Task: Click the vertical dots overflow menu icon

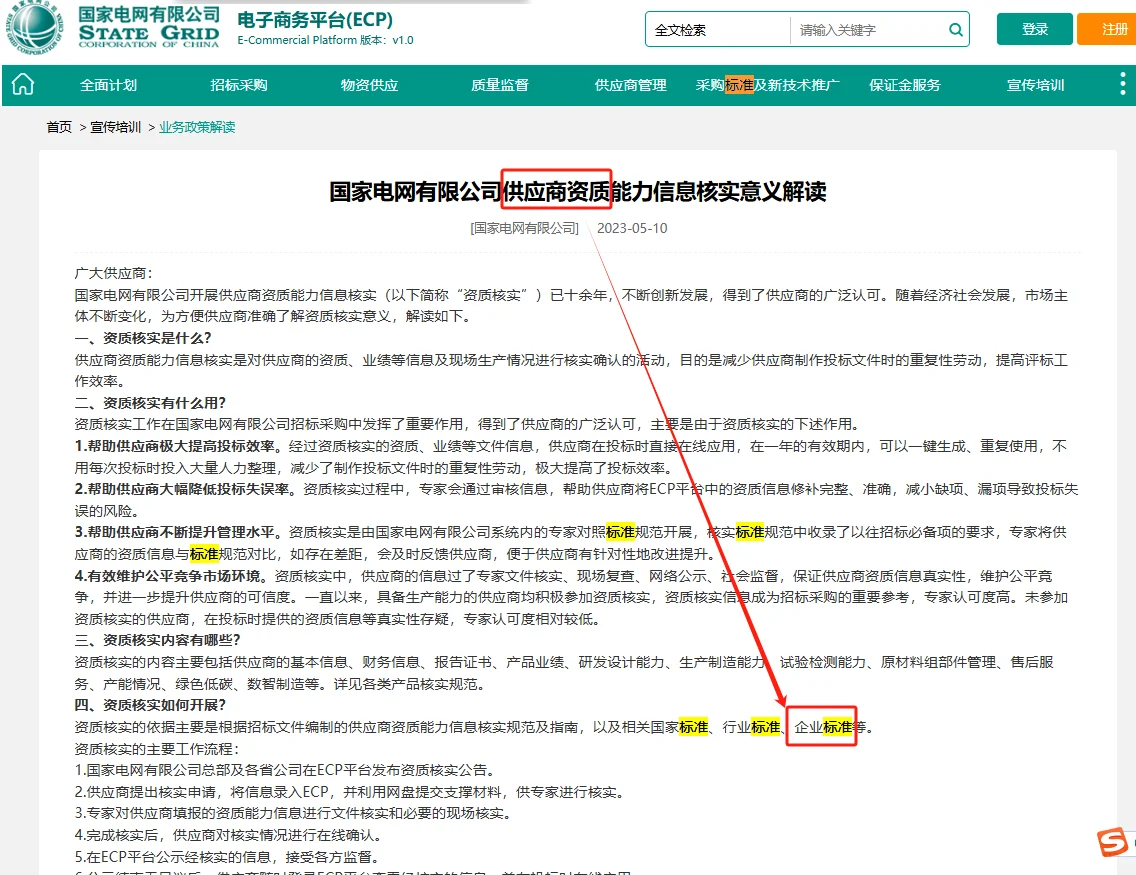Action: pos(1122,84)
